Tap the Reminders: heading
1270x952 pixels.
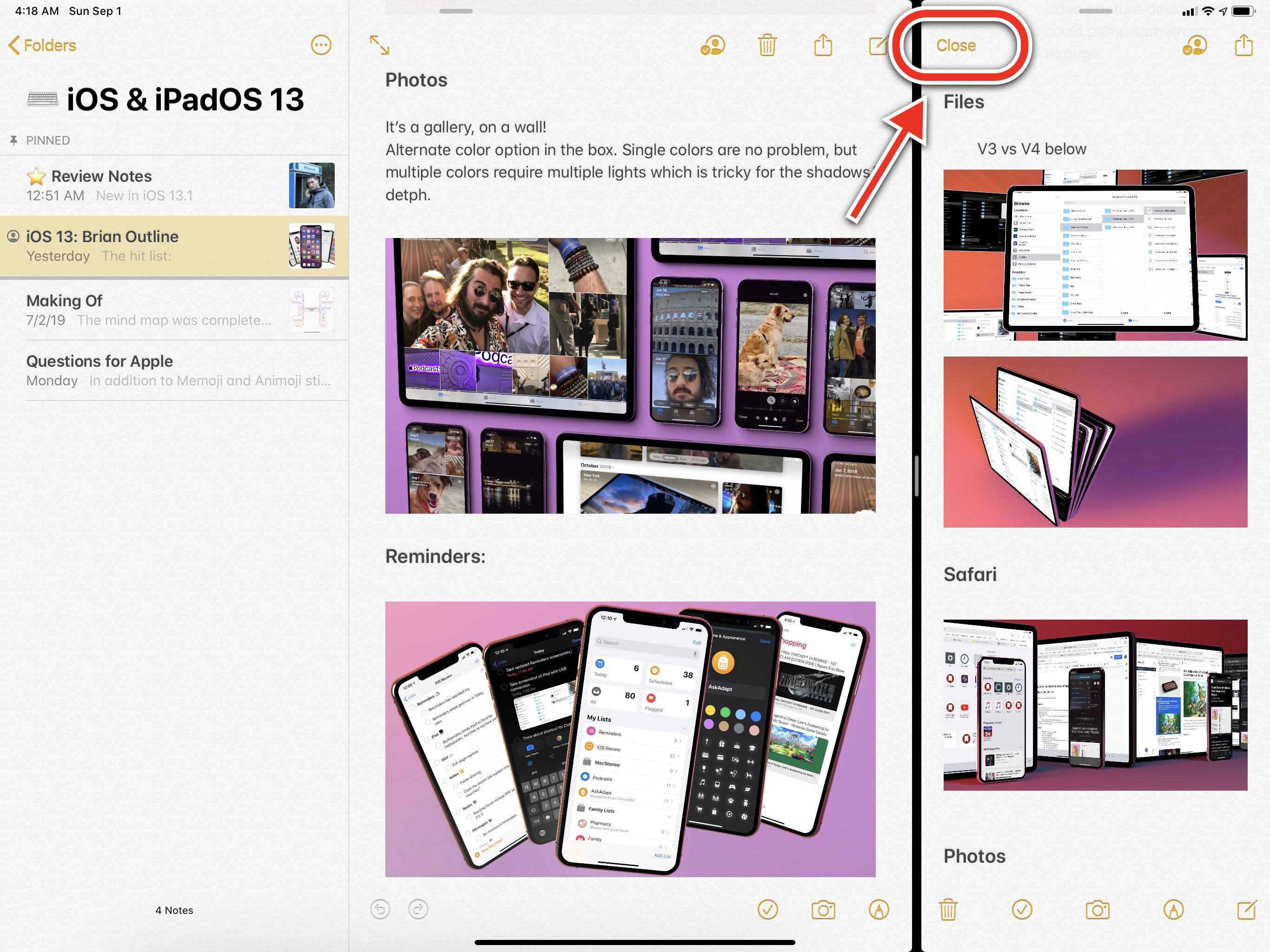coord(435,556)
